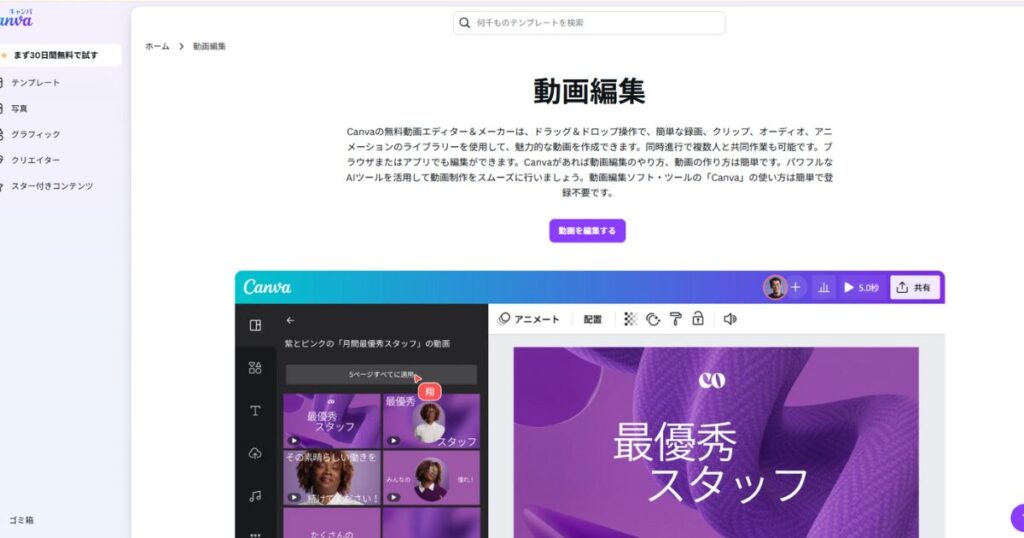The image size is (1024, 538).
Task: Select その素晴らしい働きを template thumbnail
Action: point(332,477)
